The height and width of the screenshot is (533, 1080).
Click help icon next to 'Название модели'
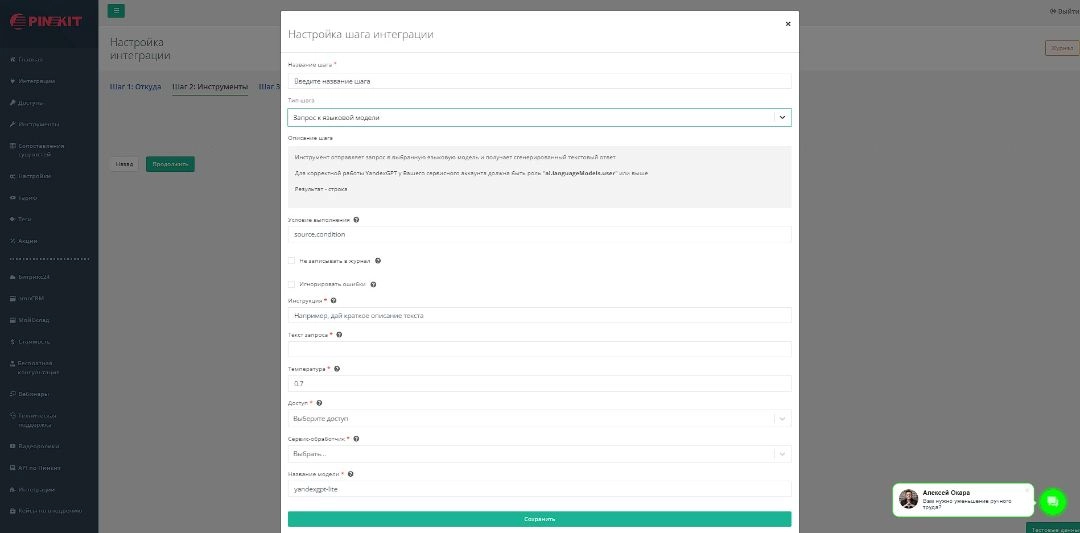coord(351,474)
